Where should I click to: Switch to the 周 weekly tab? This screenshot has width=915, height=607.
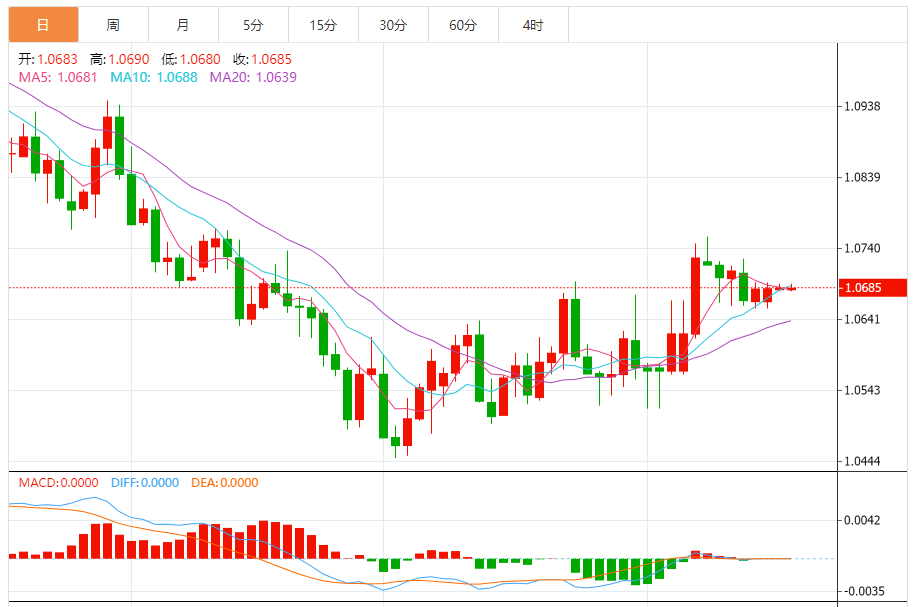click(113, 25)
